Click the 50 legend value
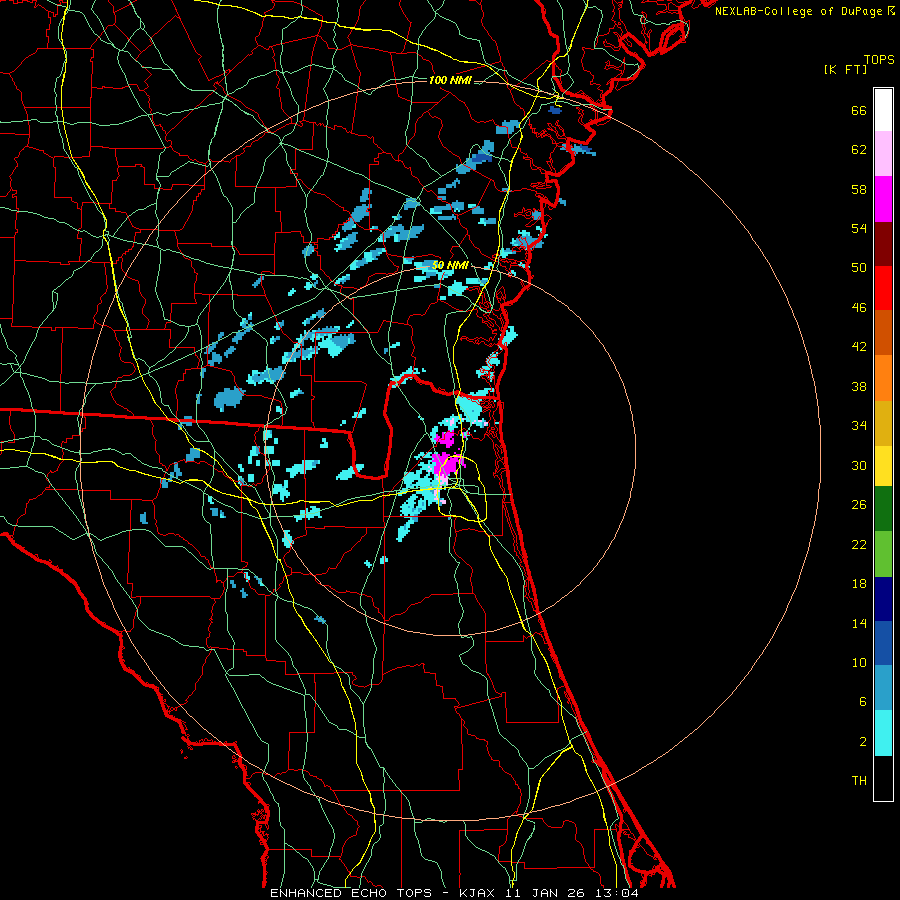The width and height of the screenshot is (900, 900). point(859,268)
